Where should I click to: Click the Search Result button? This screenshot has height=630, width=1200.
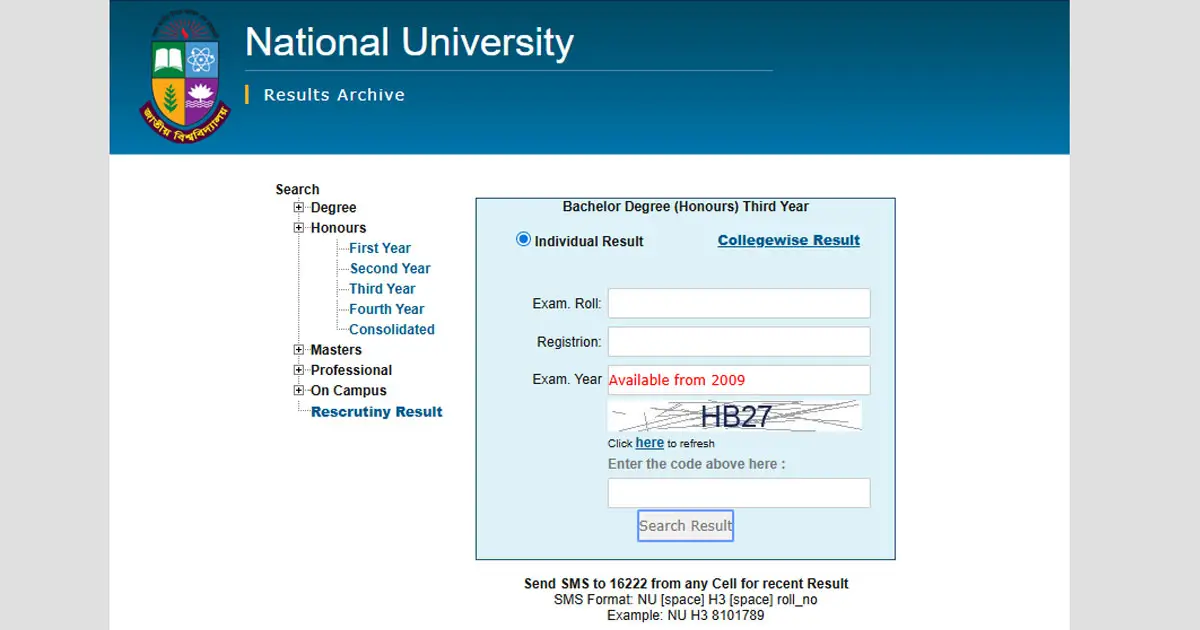coord(686,526)
